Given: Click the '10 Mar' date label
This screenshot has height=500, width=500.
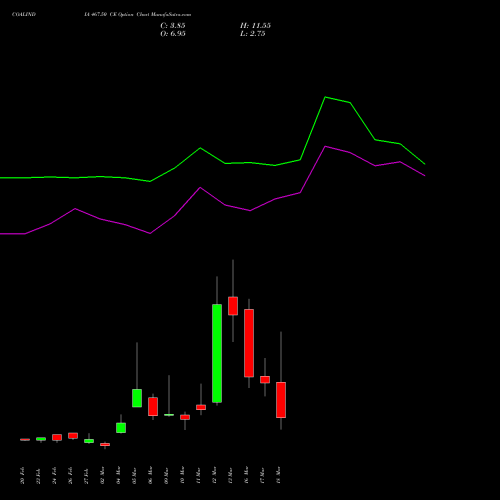Looking at the screenshot, I should 182,475.
